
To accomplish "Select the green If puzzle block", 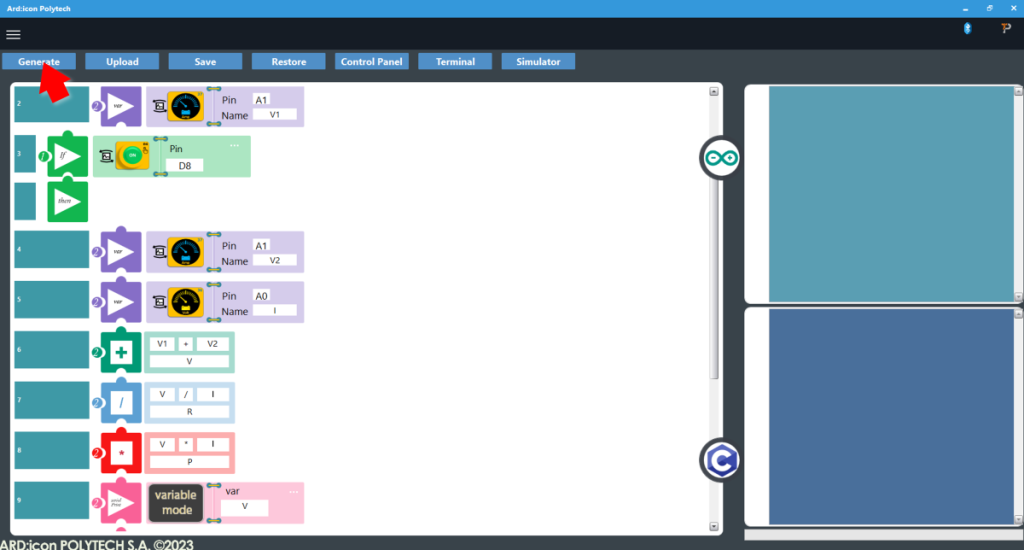I will click(68, 156).
